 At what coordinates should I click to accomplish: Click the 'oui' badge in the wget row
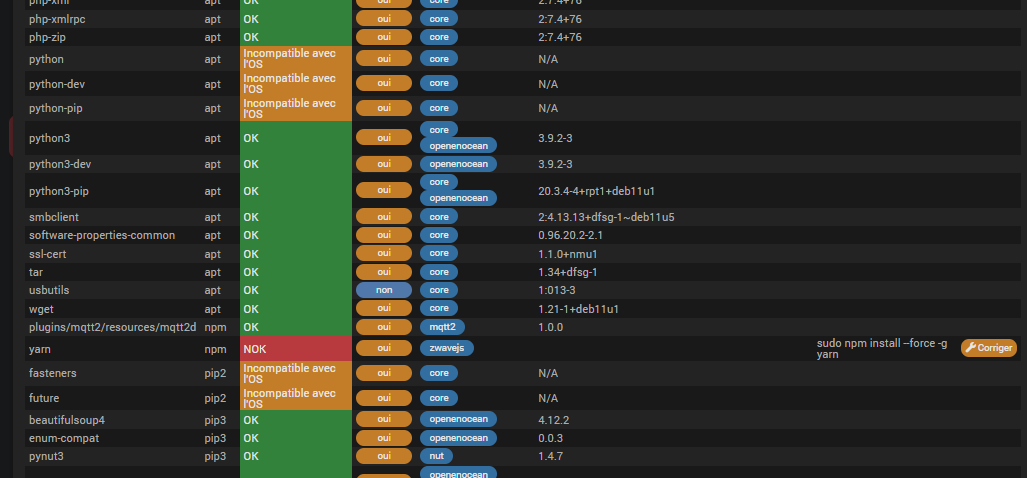(384, 308)
